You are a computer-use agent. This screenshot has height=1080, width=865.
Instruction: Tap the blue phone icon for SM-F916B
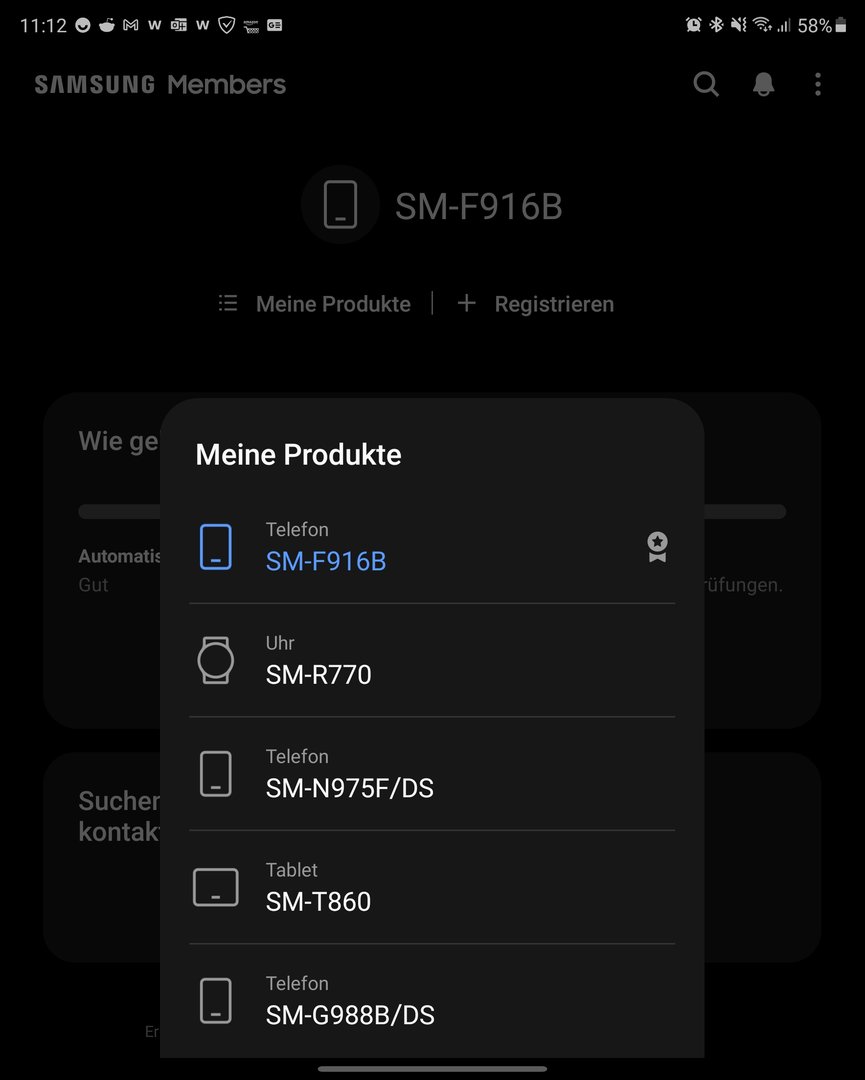click(216, 547)
